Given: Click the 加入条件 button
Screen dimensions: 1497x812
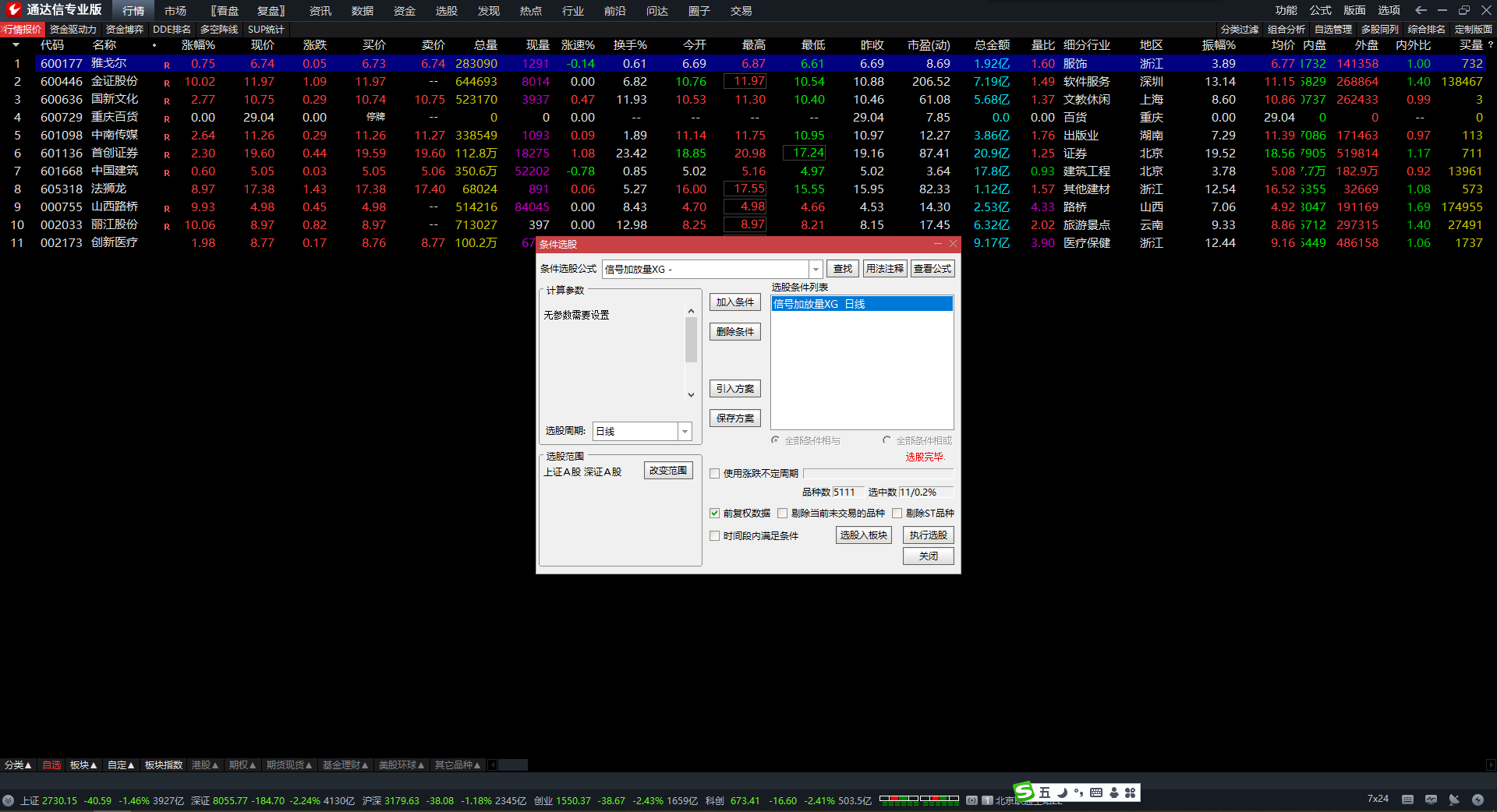Looking at the screenshot, I should click(x=735, y=302).
